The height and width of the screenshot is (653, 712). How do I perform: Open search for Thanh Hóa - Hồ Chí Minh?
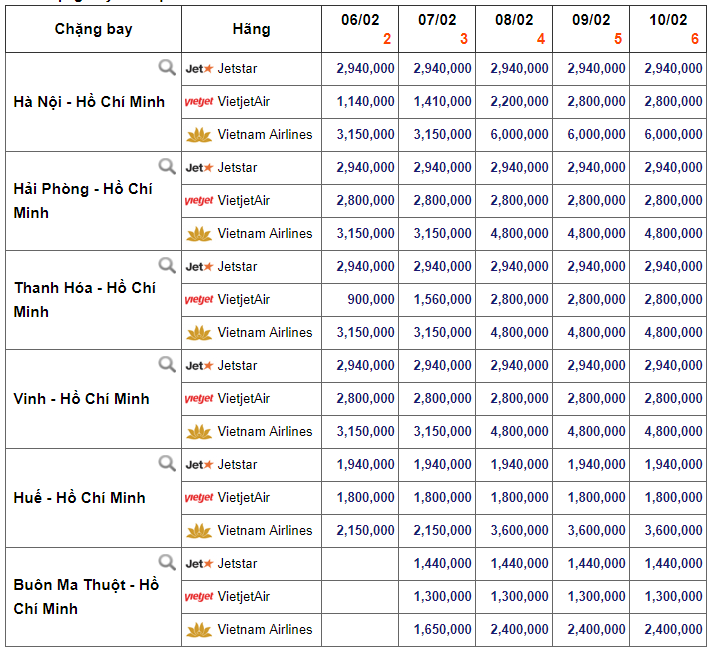pyautogui.click(x=167, y=265)
